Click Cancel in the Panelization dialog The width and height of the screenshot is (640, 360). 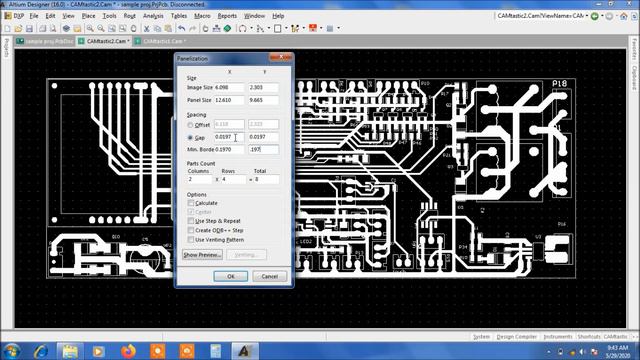tap(269, 276)
